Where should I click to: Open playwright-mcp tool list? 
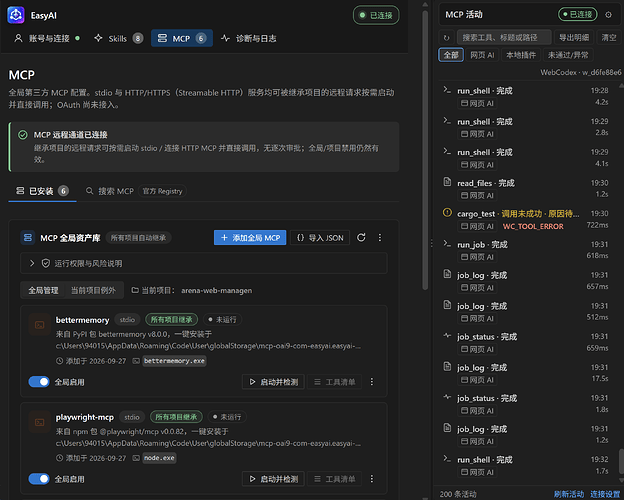(335, 479)
